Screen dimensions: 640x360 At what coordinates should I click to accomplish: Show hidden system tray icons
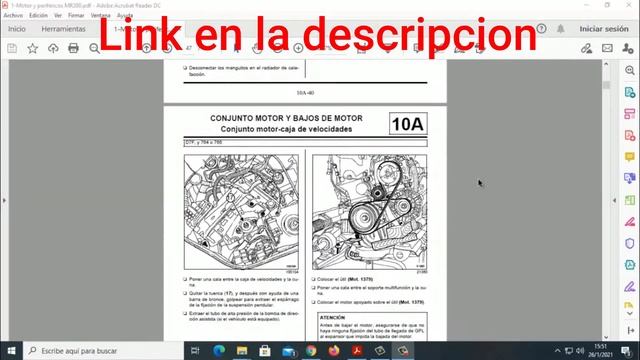(x=558, y=351)
